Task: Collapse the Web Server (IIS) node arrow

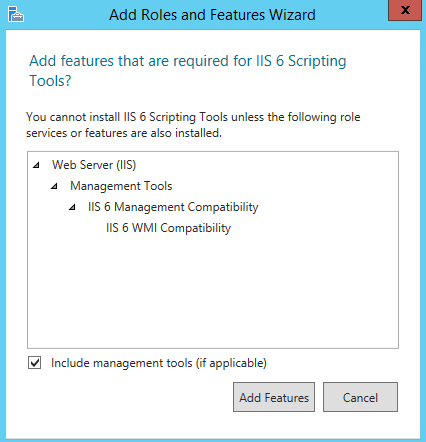Action: pos(37,165)
